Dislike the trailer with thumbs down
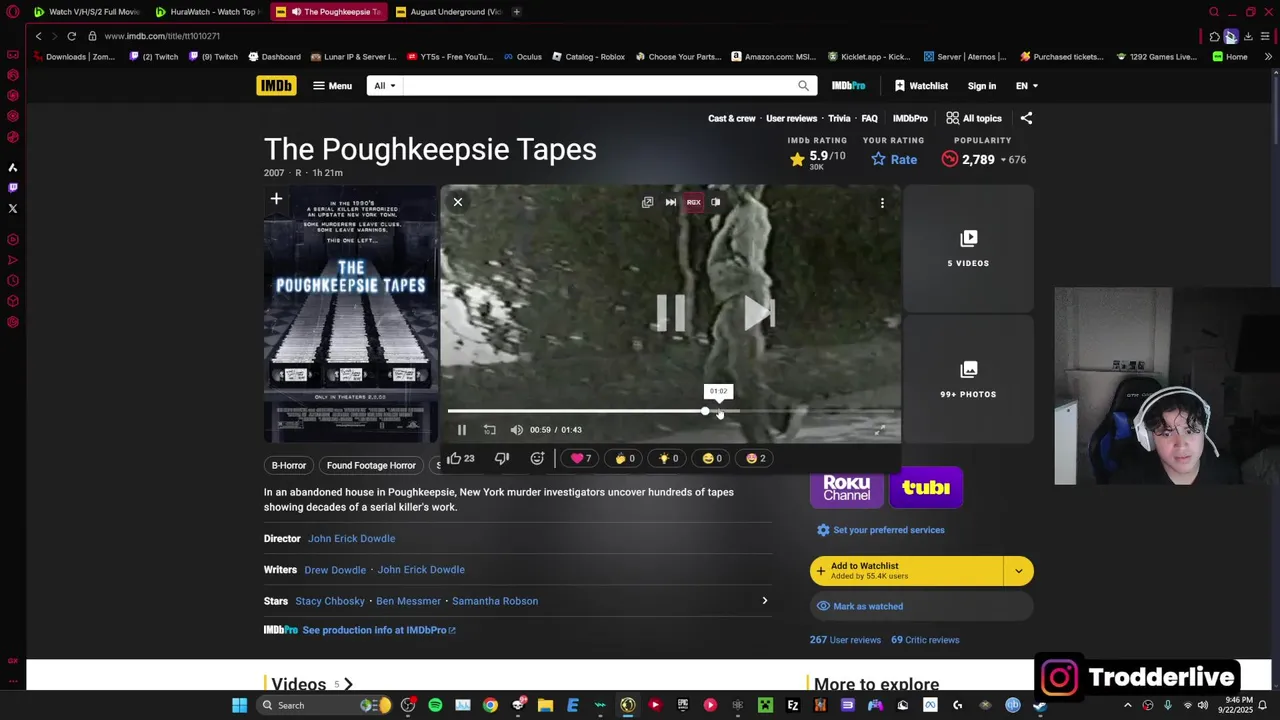Viewport: 1280px width, 720px height. pos(502,458)
